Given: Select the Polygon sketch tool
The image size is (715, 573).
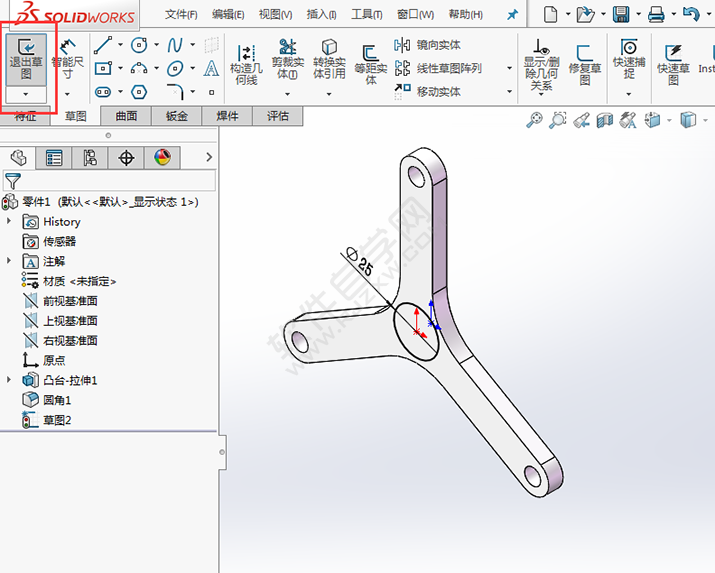Looking at the screenshot, I should pyautogui.click(x=139, y=92).
